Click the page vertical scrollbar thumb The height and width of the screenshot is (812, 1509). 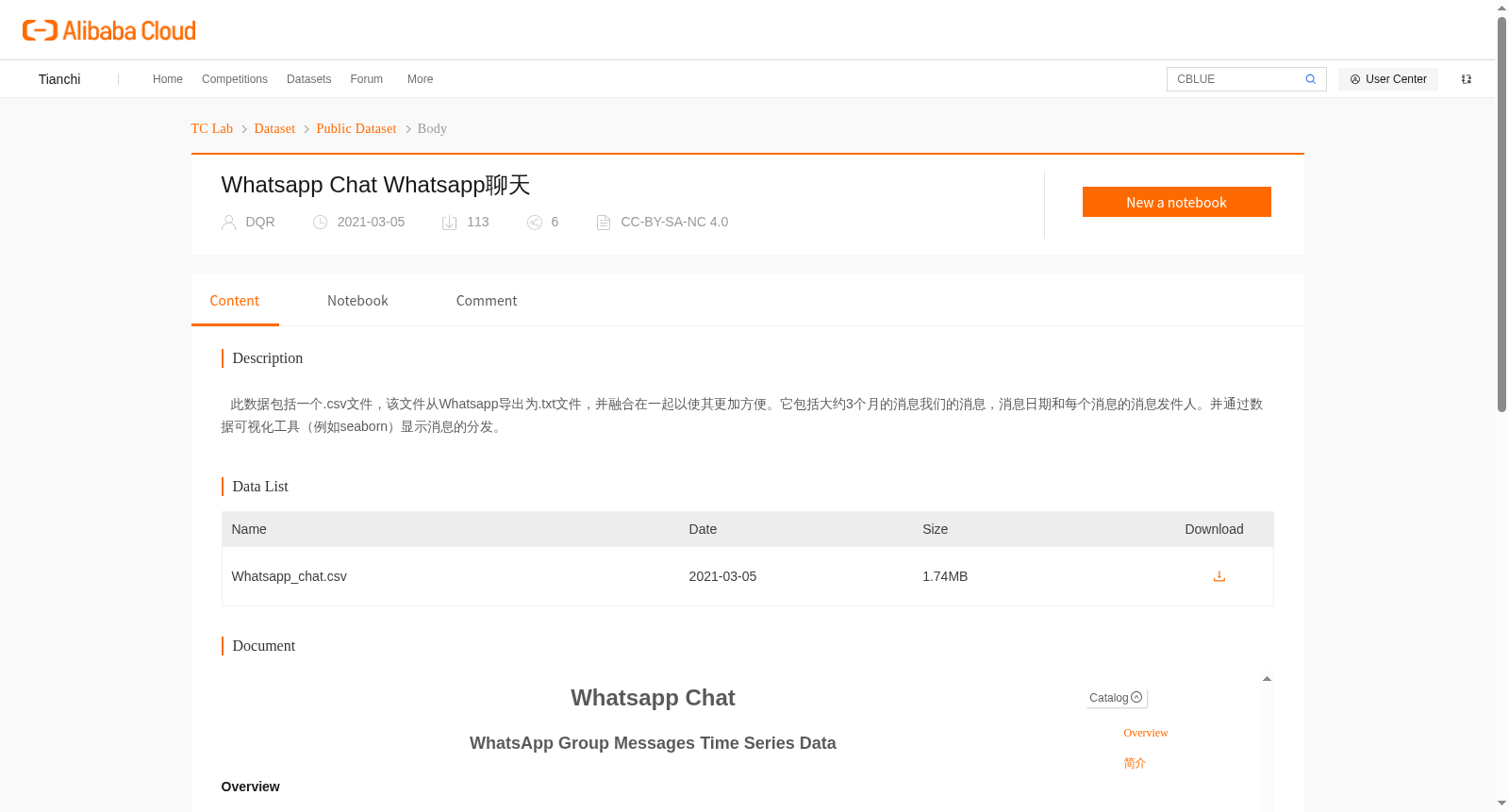click(1501, 215)
